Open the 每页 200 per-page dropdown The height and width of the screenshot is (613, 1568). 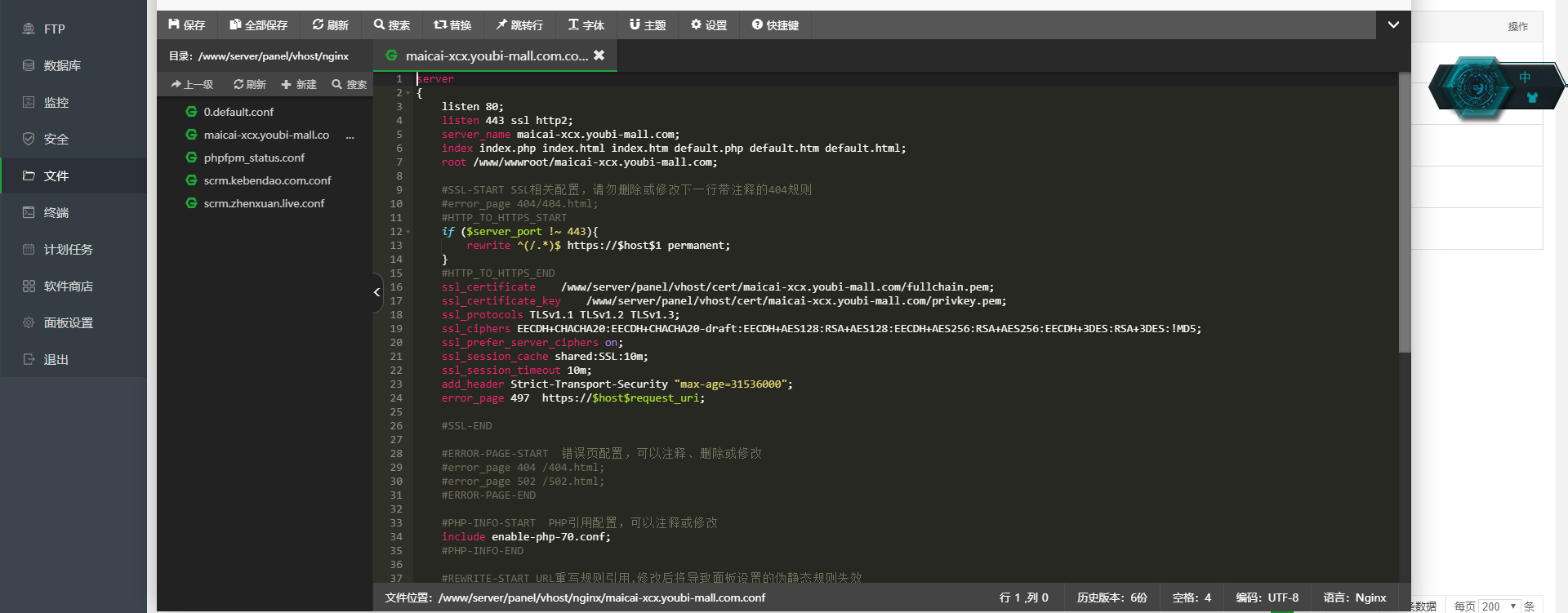1499,606
